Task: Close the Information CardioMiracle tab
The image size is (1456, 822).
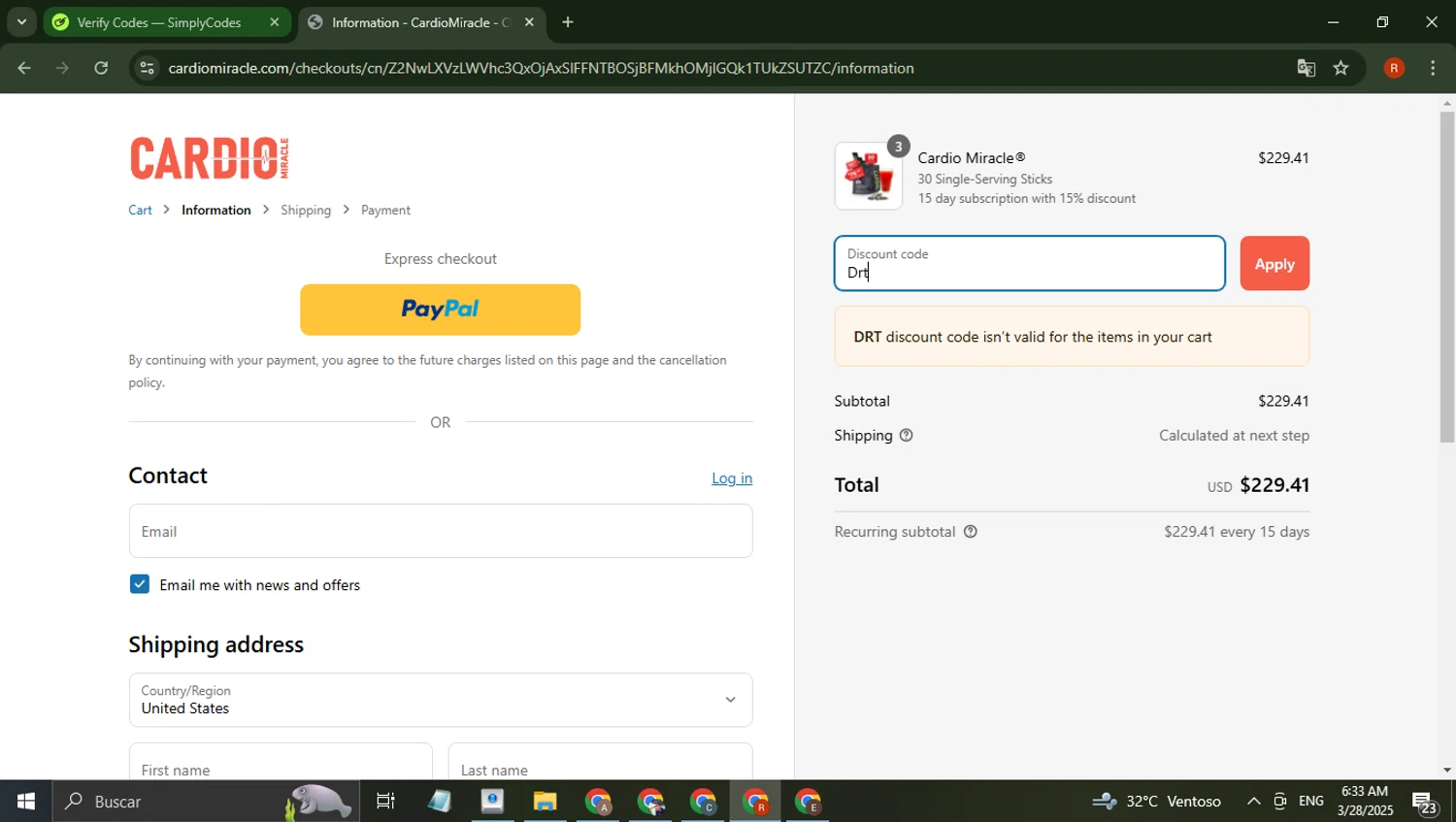Action: [x=529, y=22]
